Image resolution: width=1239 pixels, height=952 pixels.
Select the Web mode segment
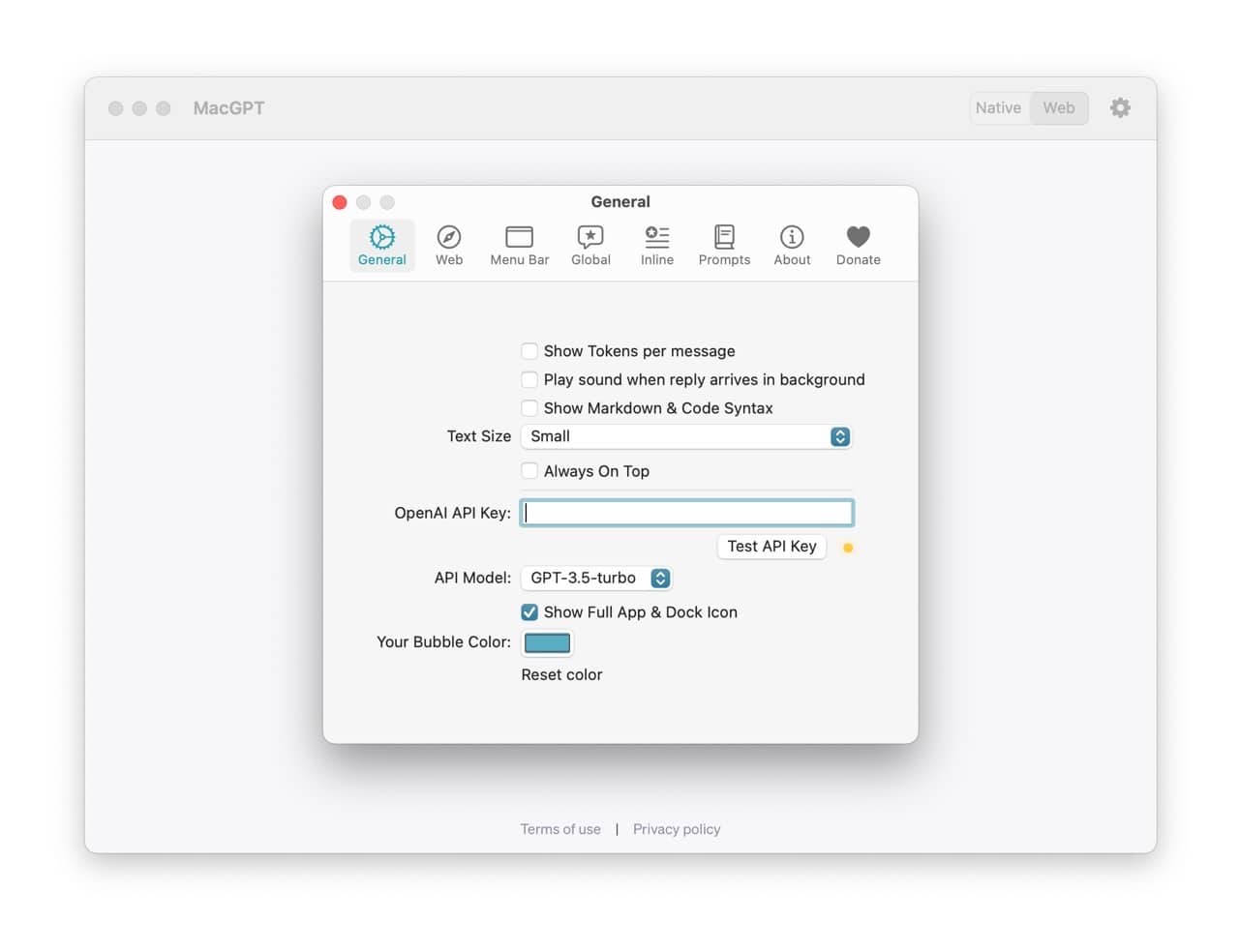point(1059,107)
